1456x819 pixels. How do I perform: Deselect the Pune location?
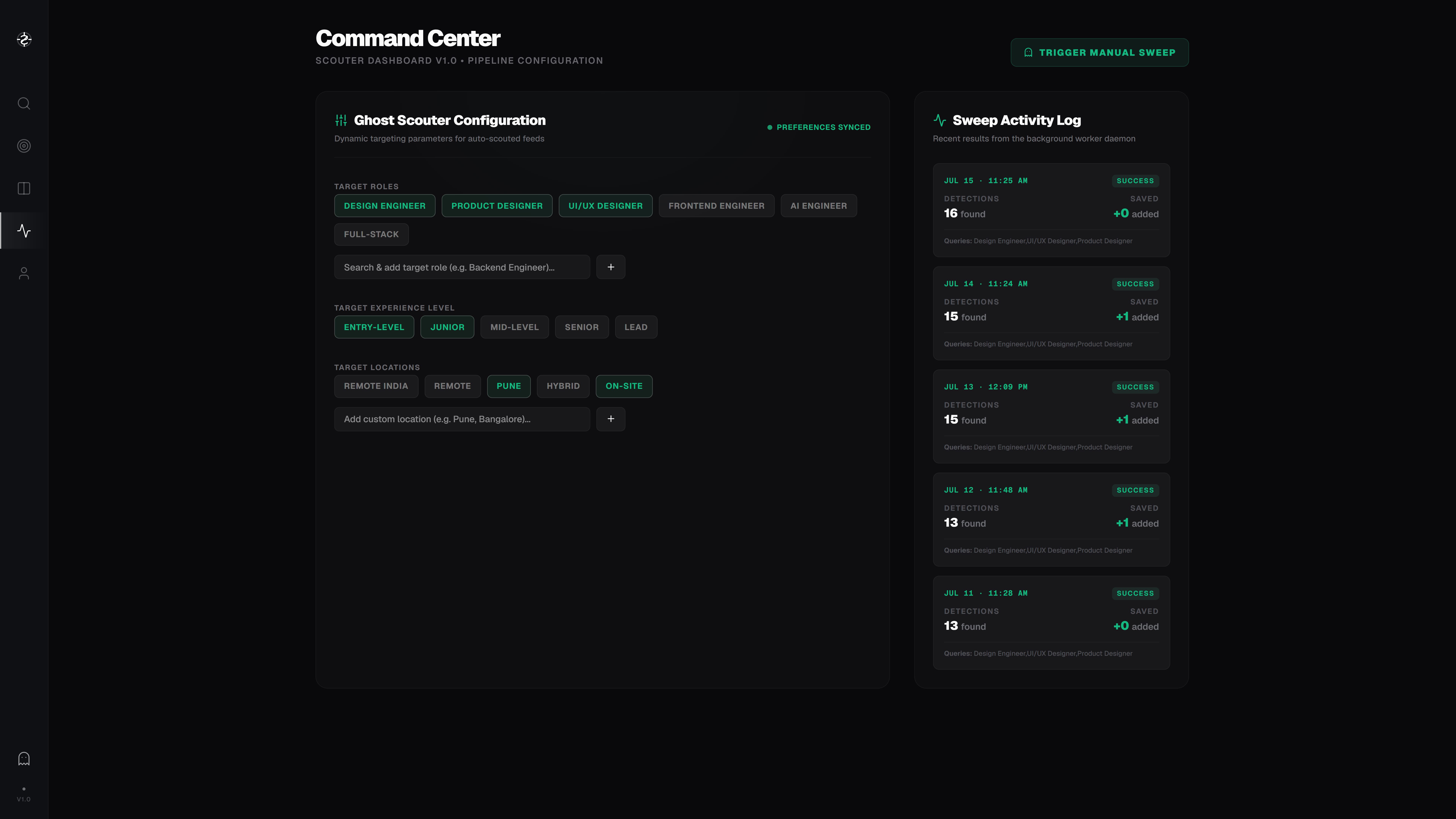click(x=509, y=386)
